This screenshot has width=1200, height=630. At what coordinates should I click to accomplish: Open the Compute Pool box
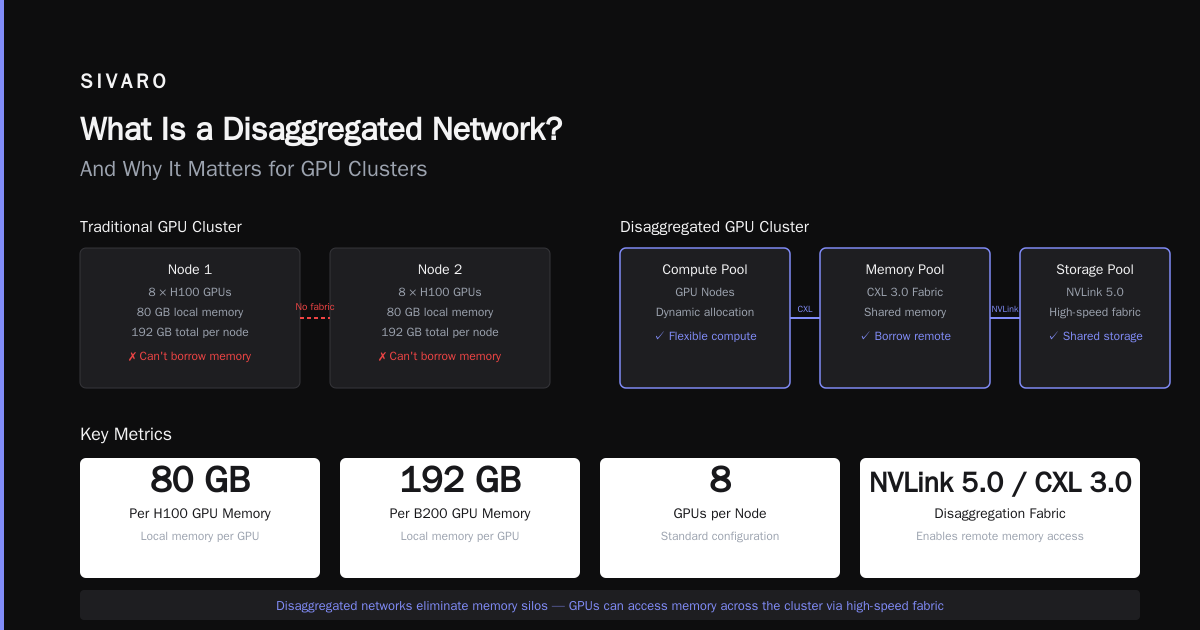(705, 318)
